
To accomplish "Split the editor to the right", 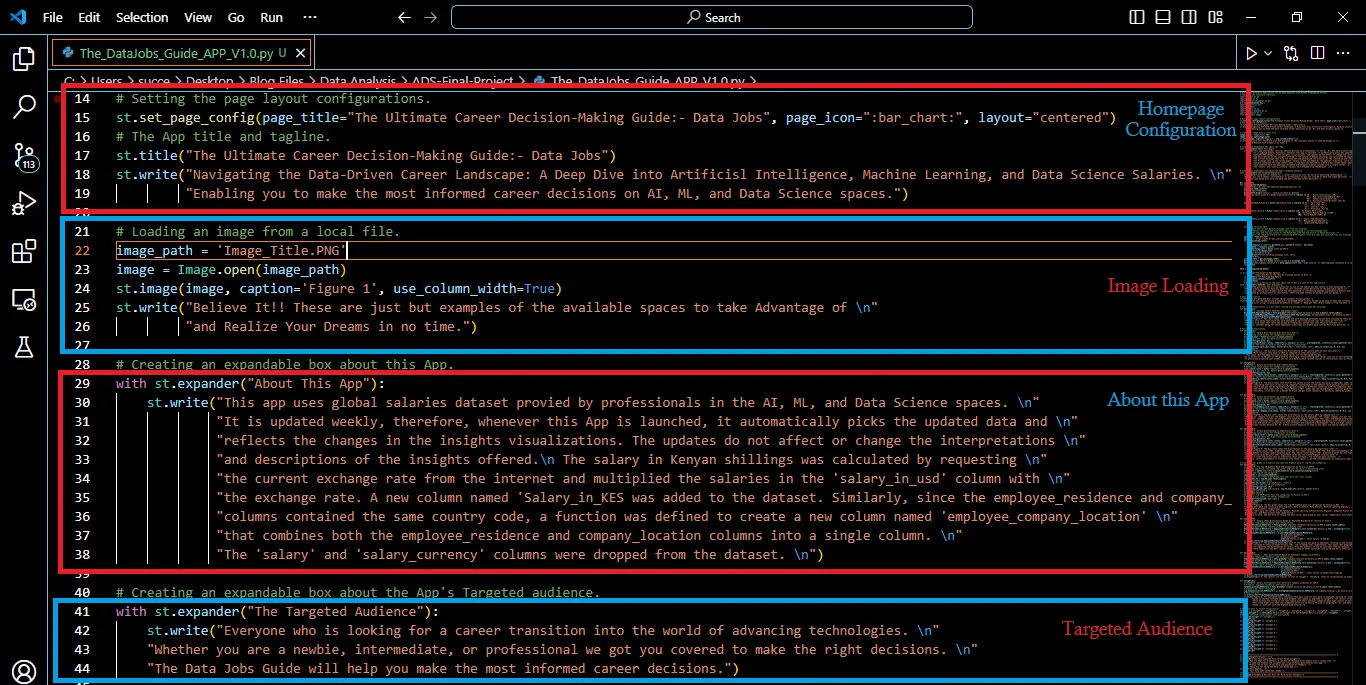I will (x=1317, y=53).
